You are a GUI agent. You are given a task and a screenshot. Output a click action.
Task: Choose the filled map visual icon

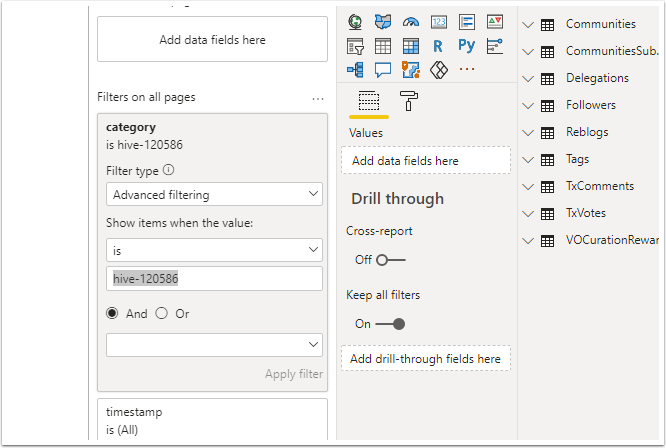(x=383, y=22)
